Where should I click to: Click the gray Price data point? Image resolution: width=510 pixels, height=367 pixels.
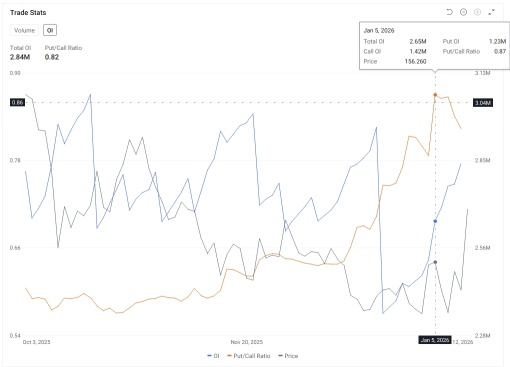pos(435,262)
